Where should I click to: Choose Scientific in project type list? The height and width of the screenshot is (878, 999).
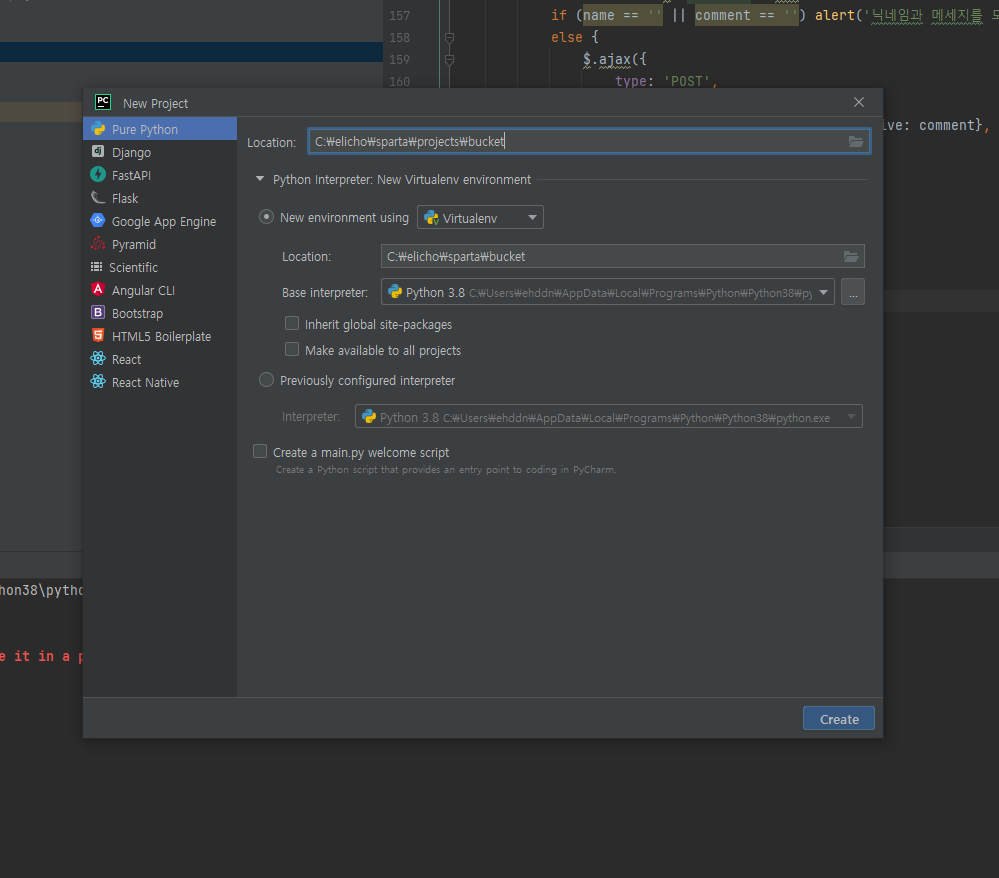pyautogui.click(x=160, y=267)
